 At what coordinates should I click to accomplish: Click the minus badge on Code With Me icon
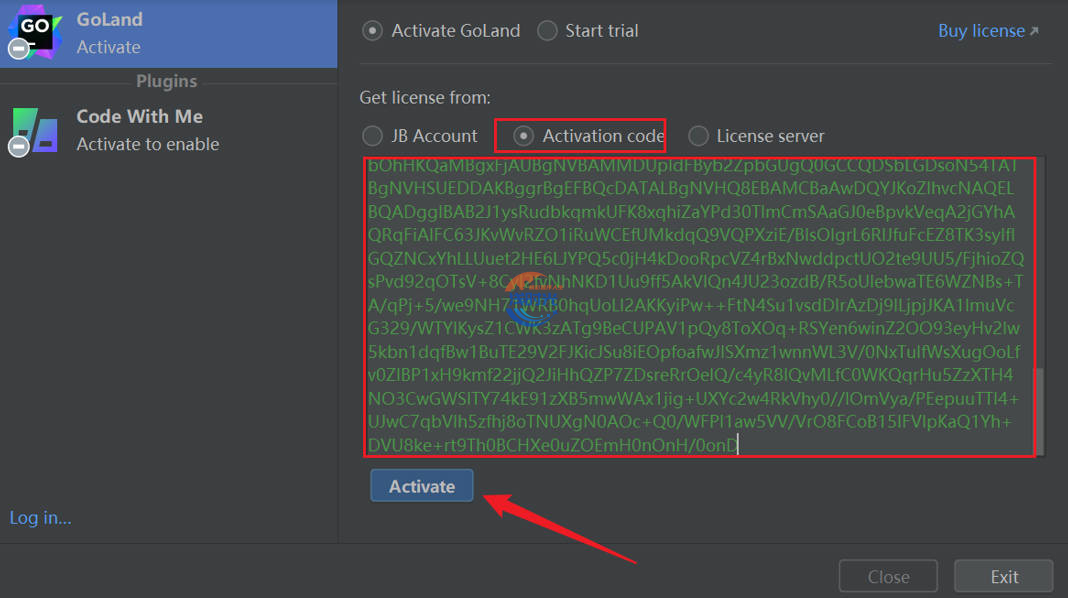coord(18,147)
